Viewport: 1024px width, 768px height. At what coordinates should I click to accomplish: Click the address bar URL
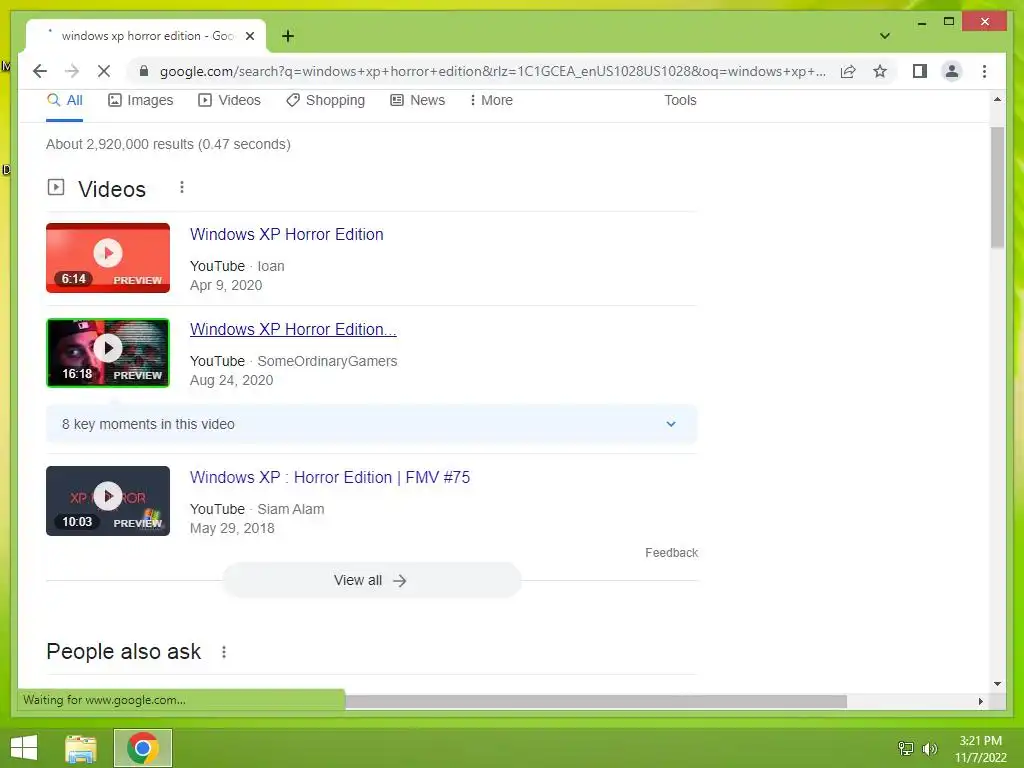click(492, 71)
